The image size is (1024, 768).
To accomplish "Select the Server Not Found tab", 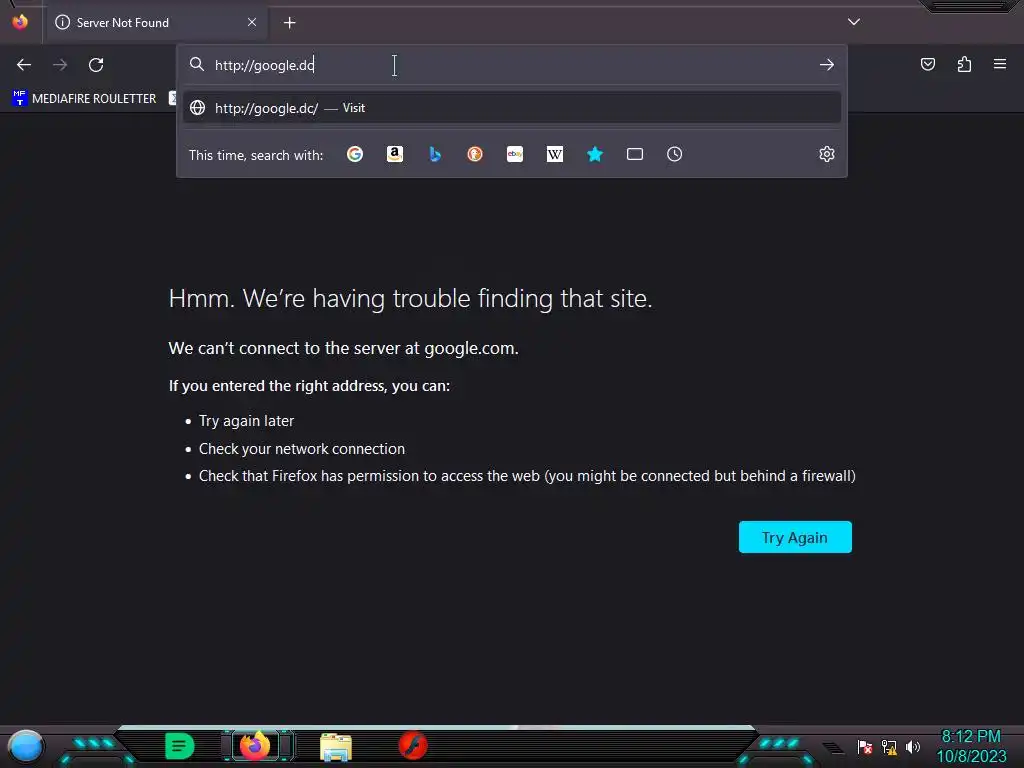I will pyautogui.click(x=156, y=23).
